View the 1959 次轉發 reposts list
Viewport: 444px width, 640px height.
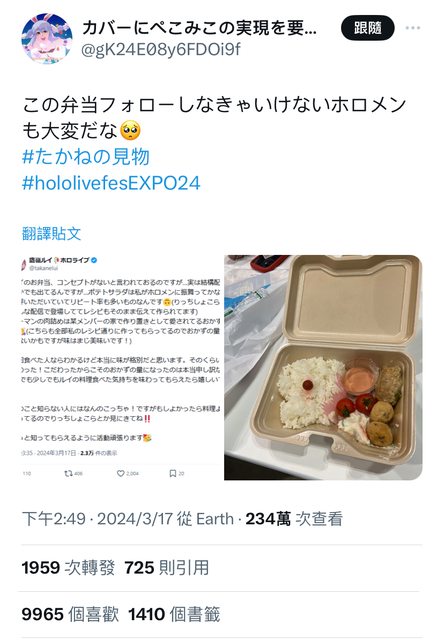tap(68, 567)
